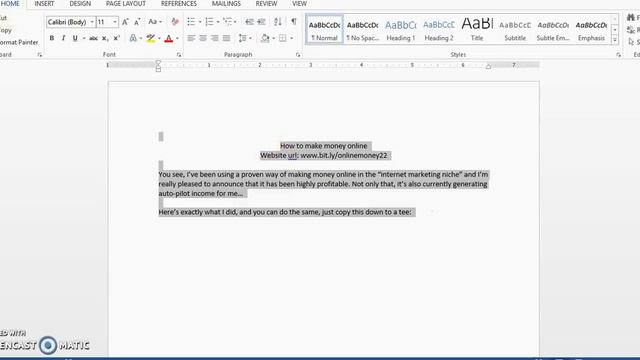The image size is (640, 360).
Task: Align text left
Action: click(x=191, y=38)
